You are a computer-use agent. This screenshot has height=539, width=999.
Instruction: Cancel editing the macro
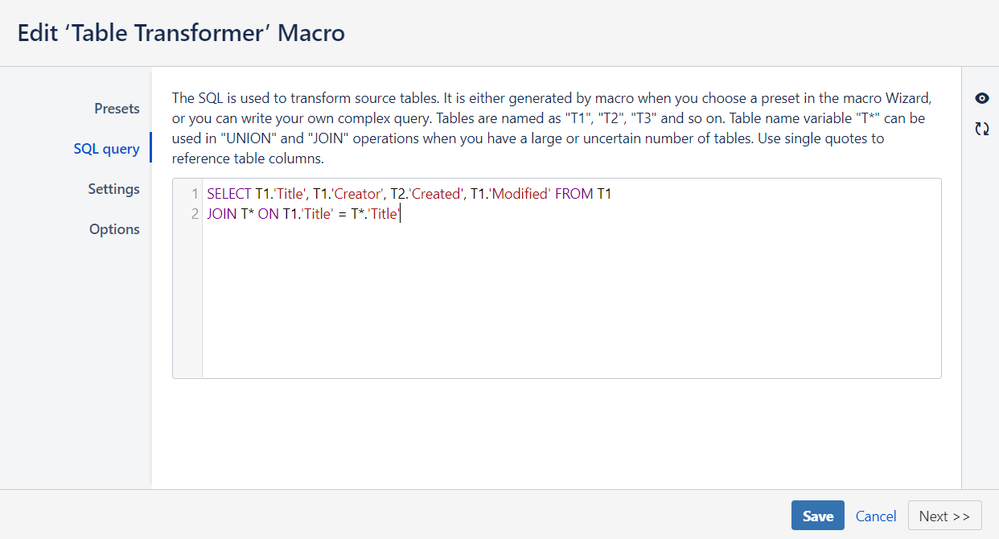coord(875,516)
